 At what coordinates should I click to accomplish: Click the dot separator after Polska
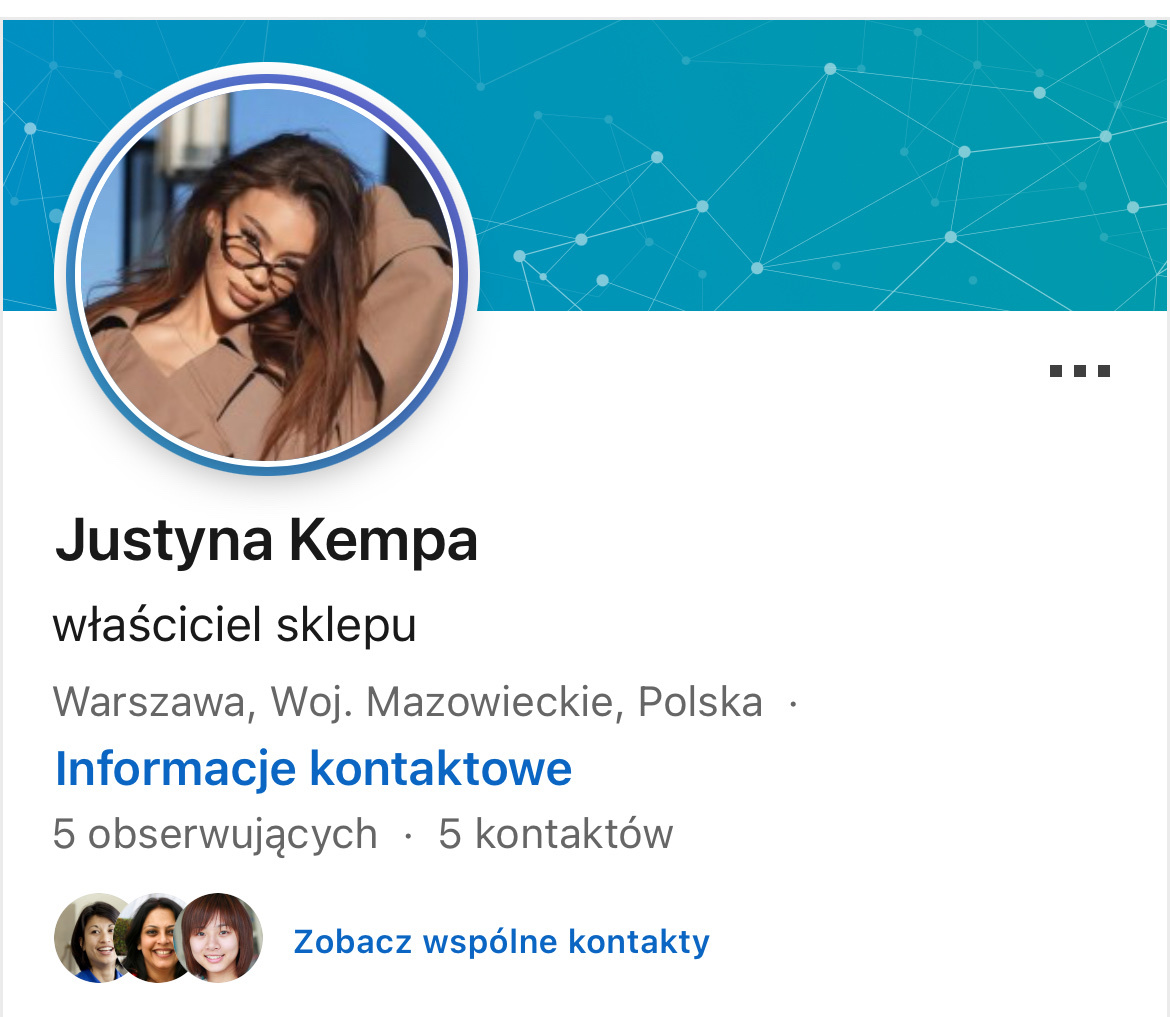coord(793,703)
